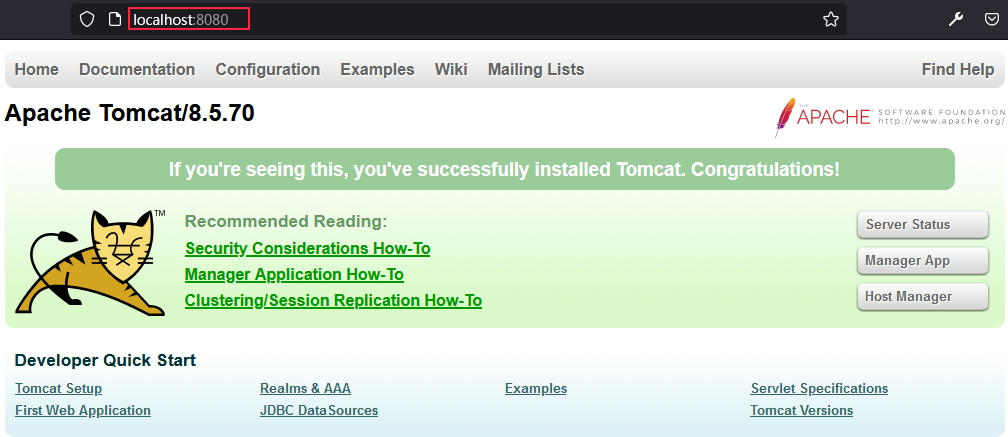This screenshot has height=437, width=1008.
Task: Open the Tomcat Versions link
Action: (802, 410)
